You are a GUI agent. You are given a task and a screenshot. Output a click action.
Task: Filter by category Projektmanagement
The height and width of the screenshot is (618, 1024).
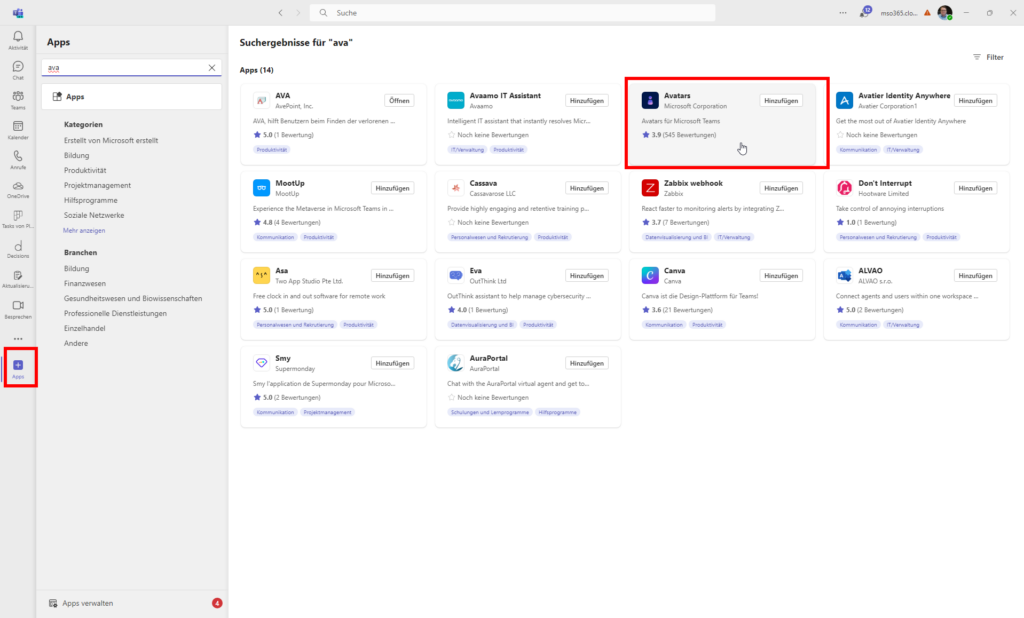tap(97, 185)
